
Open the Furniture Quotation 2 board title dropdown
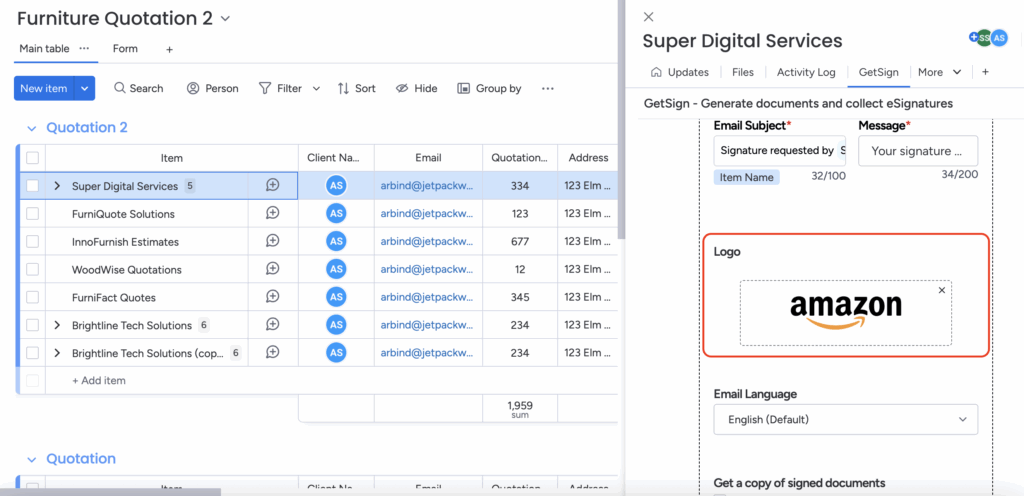click(225, 19)
